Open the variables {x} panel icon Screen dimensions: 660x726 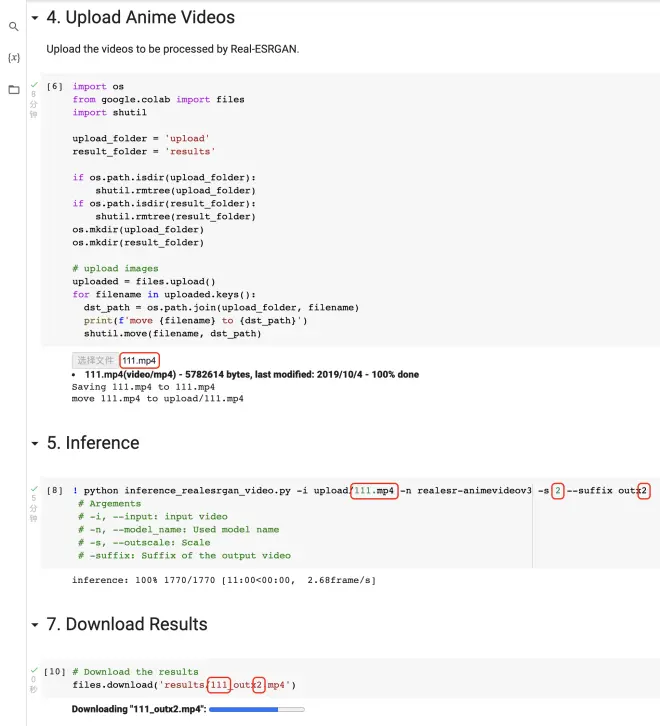(14, 57)
